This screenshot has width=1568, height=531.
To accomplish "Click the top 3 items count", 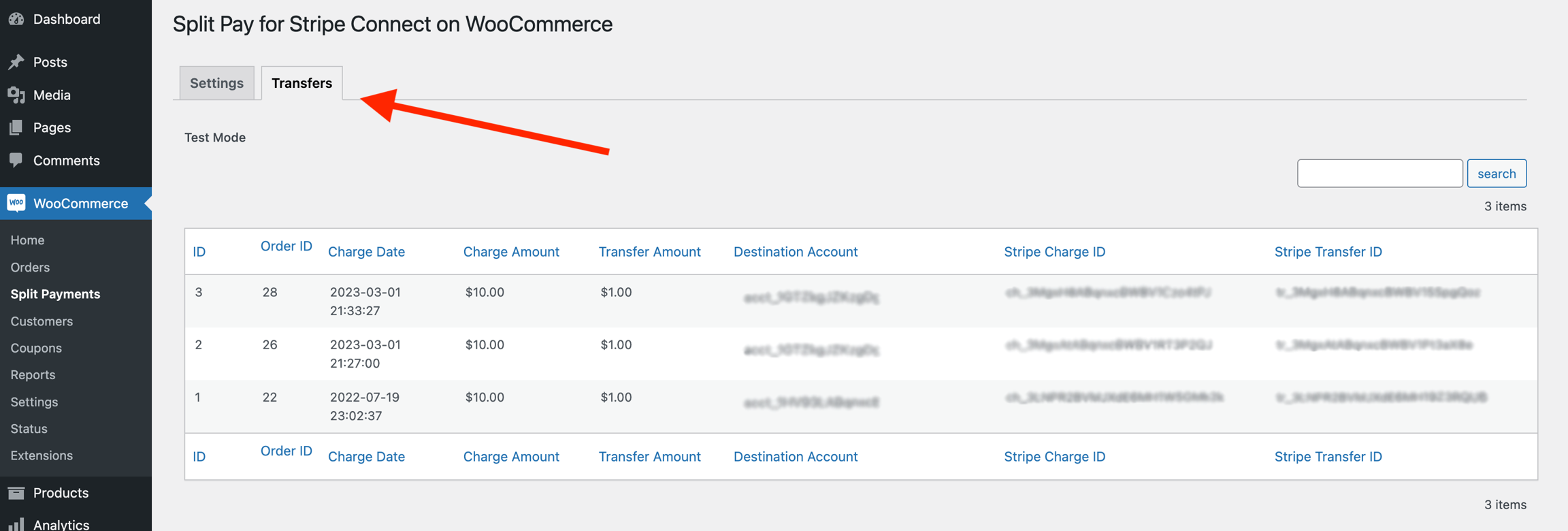I will [x=1505, y=206].
